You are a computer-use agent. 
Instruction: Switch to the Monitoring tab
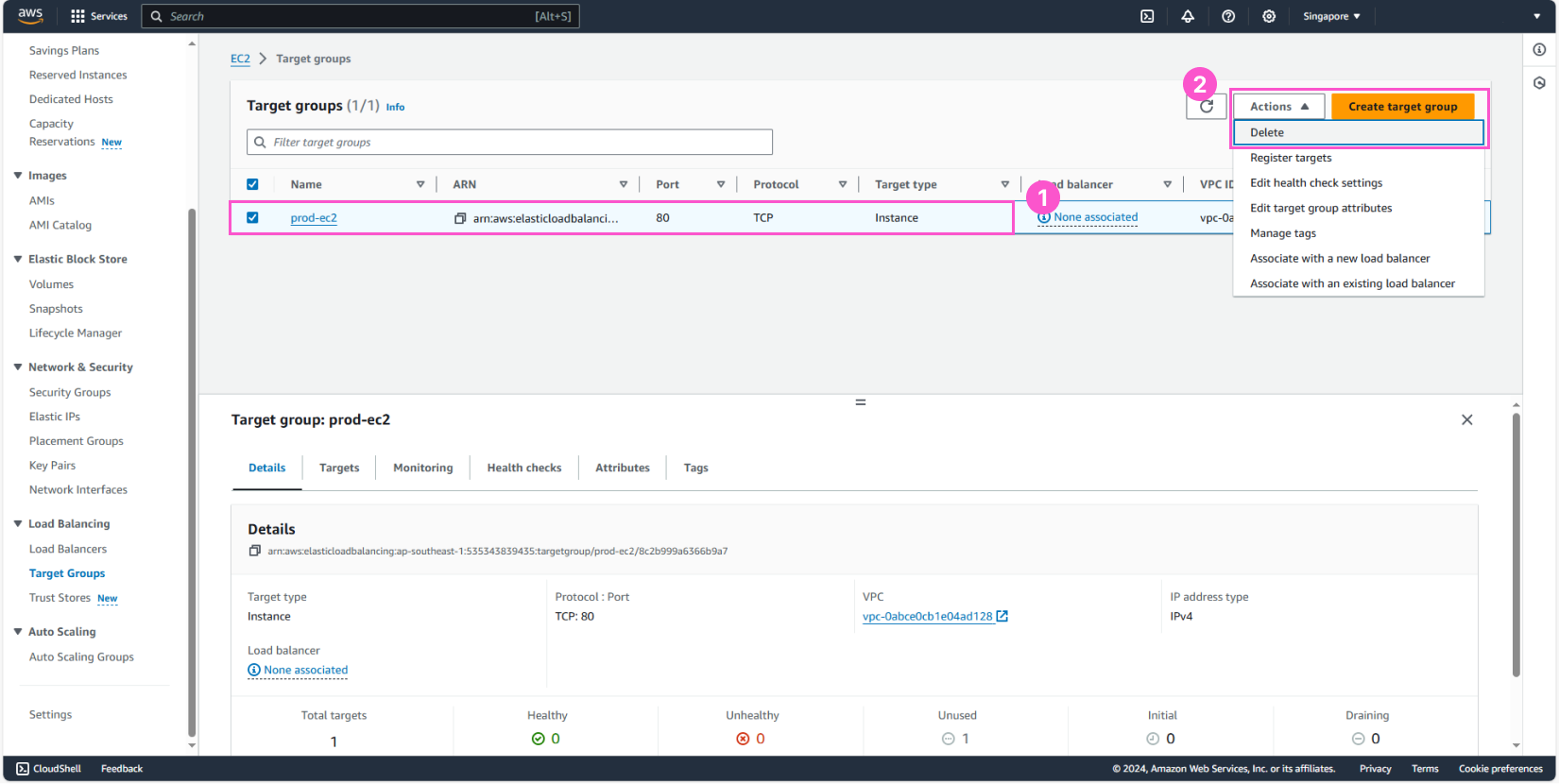pos(422,468)
